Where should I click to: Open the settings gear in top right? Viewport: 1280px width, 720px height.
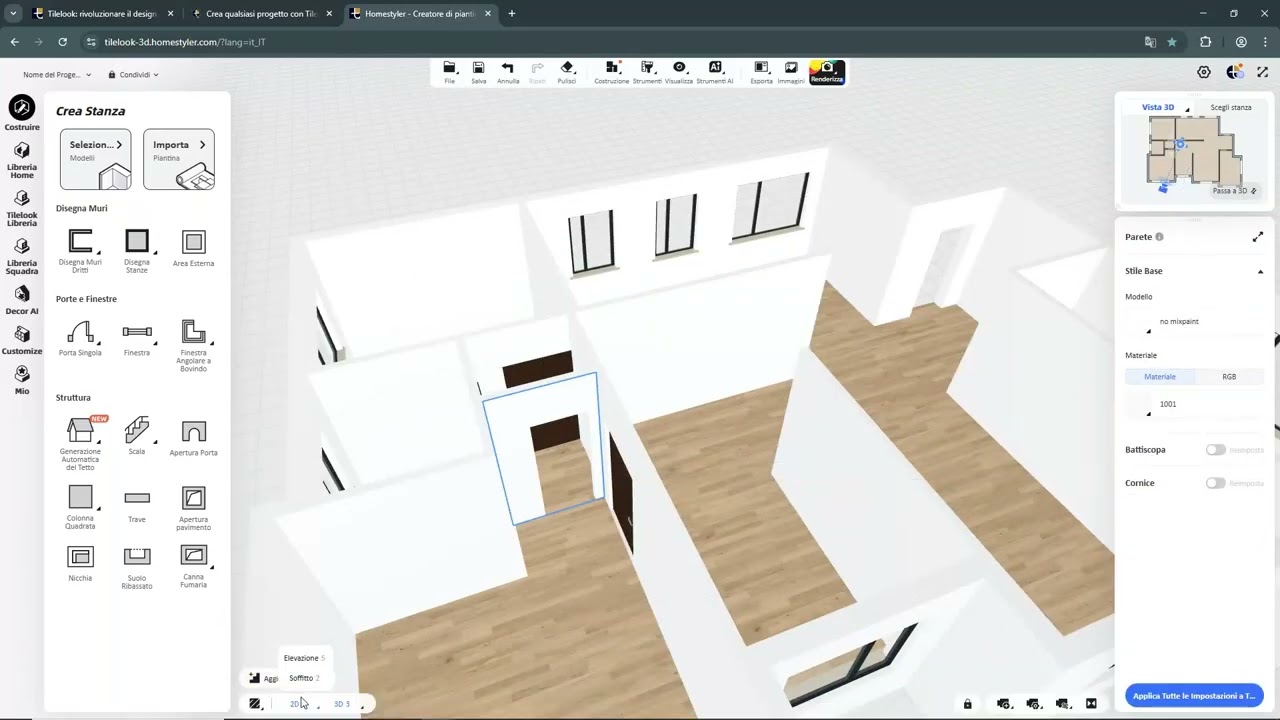click(x=1204, y=72)
